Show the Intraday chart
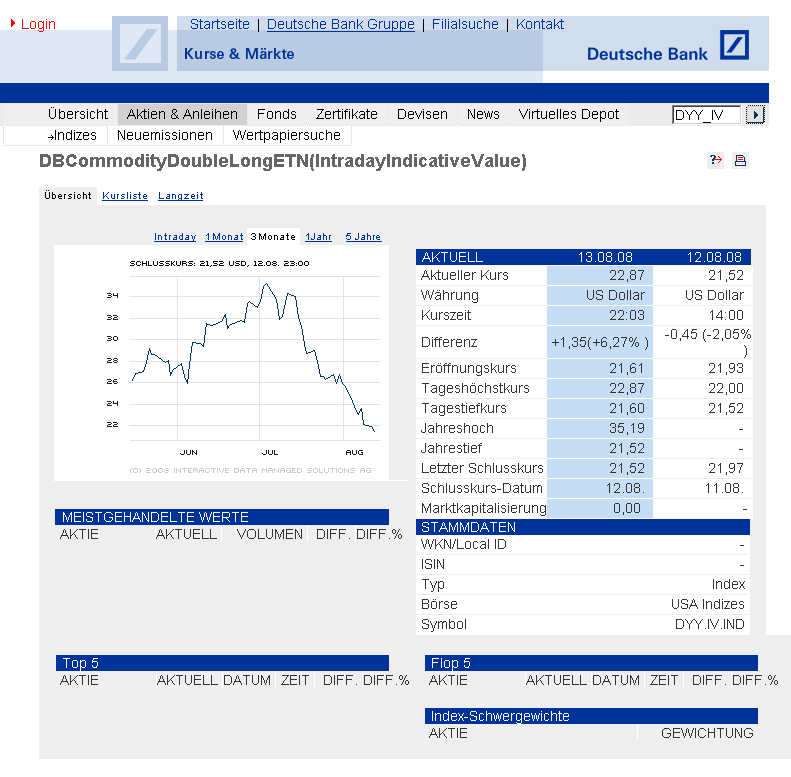Image resolution: width=791 pixels, height=777 pixels. tap(175, 237)
